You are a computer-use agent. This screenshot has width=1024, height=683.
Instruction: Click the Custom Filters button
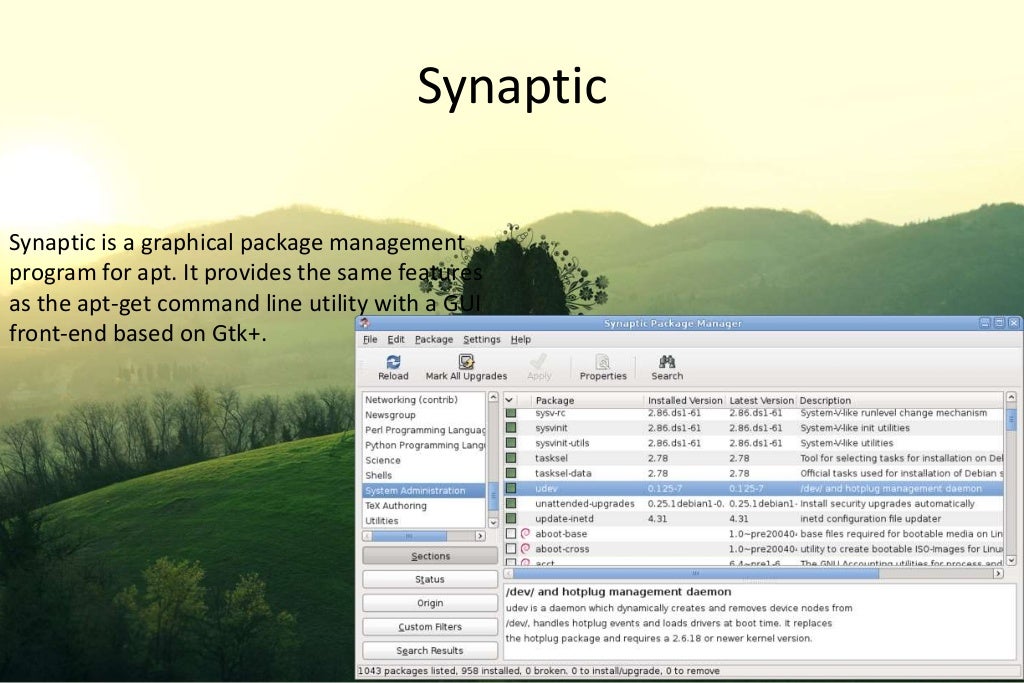coord(430,627)
